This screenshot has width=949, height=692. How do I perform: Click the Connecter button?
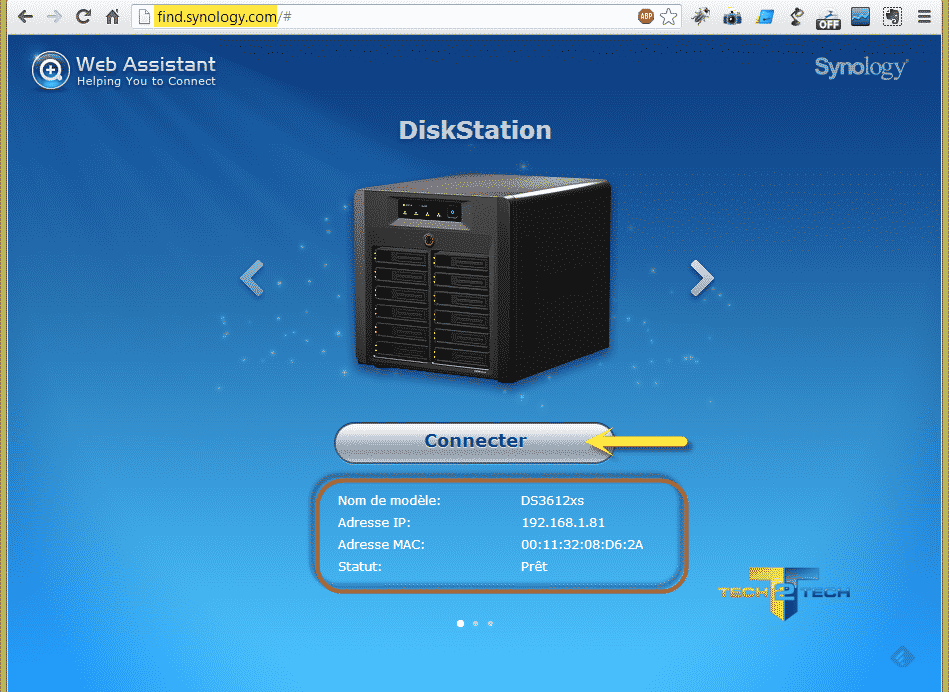click(475, 443)
